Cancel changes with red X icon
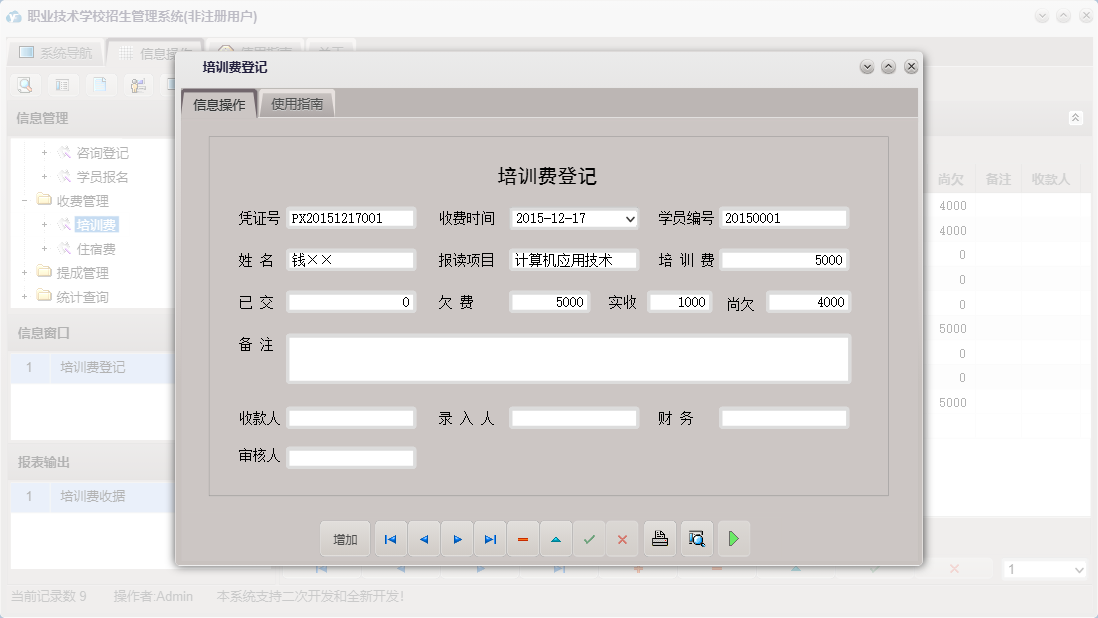The image size is (1098, 618). click(622, 539)
